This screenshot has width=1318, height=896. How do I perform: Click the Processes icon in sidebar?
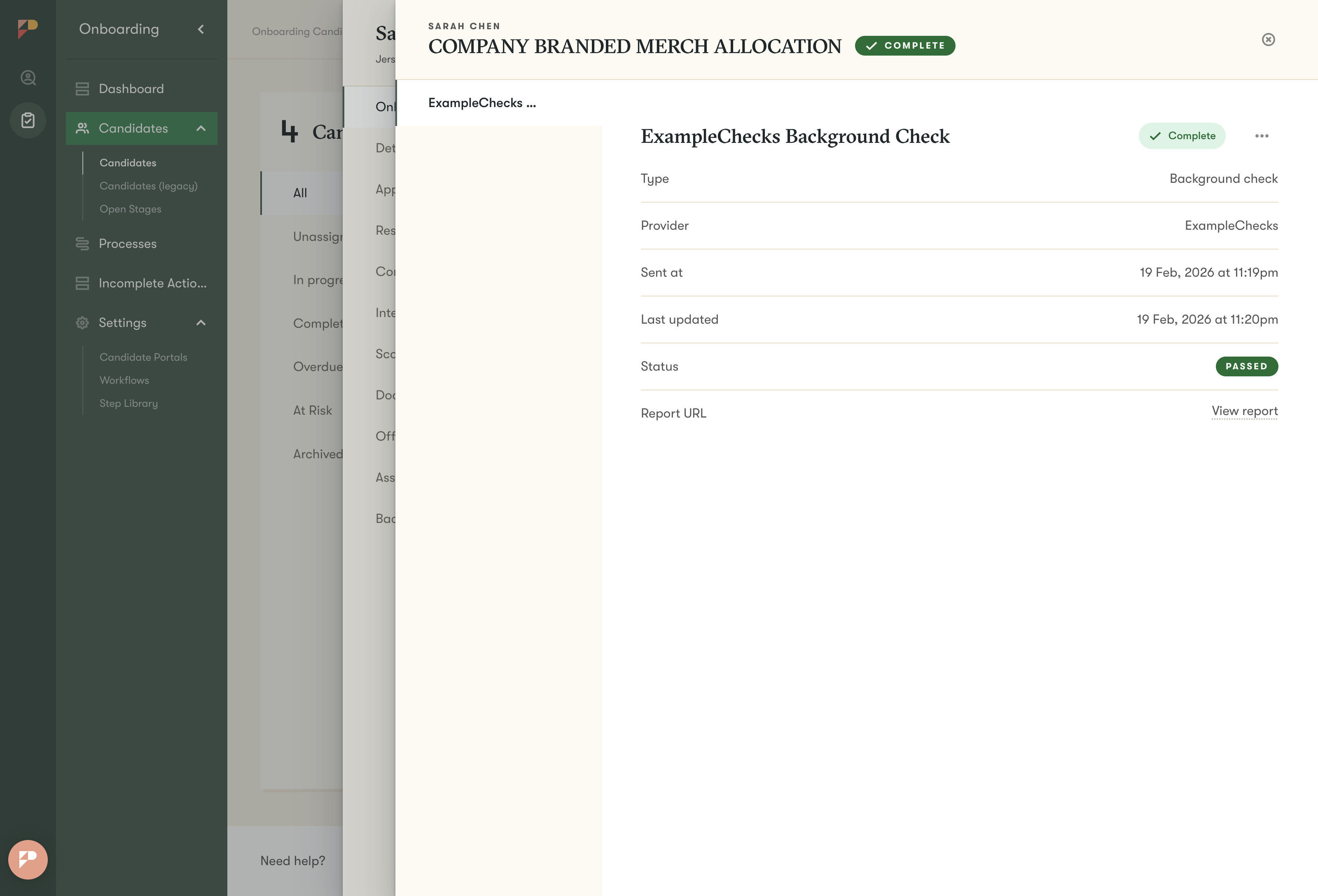[82, 244]
